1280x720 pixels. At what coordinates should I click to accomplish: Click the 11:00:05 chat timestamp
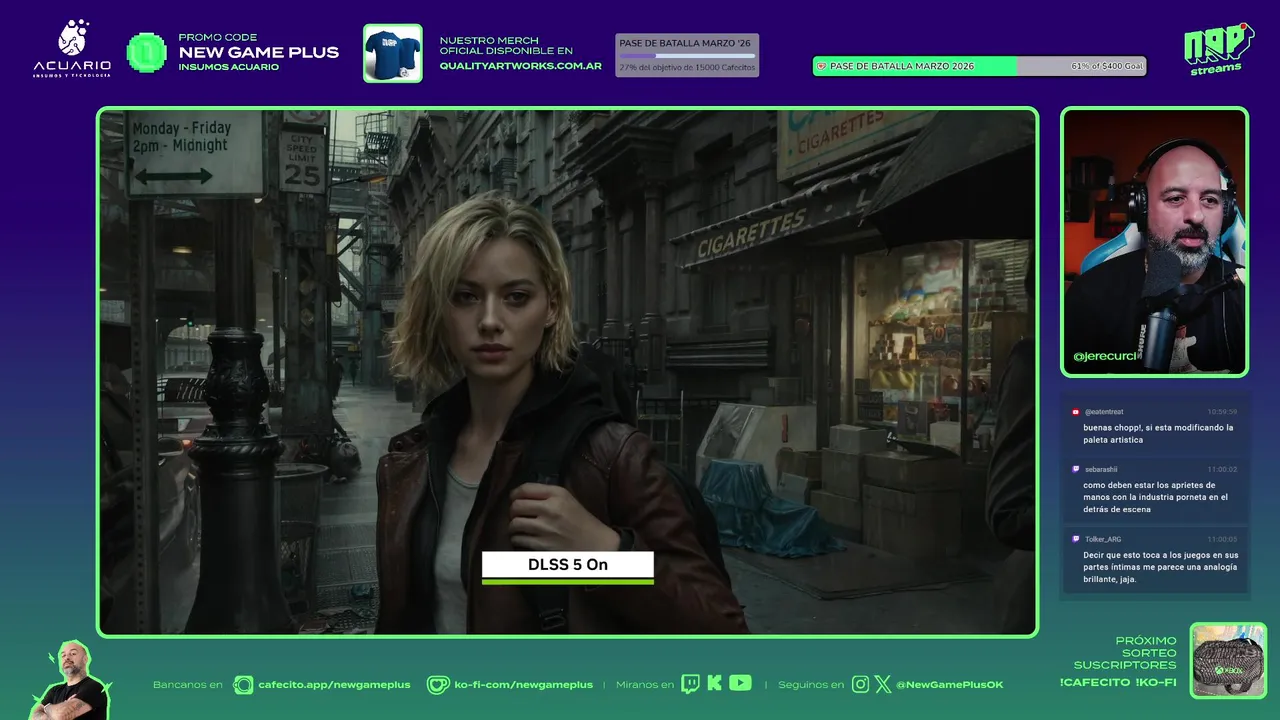tap(1222, 539)
